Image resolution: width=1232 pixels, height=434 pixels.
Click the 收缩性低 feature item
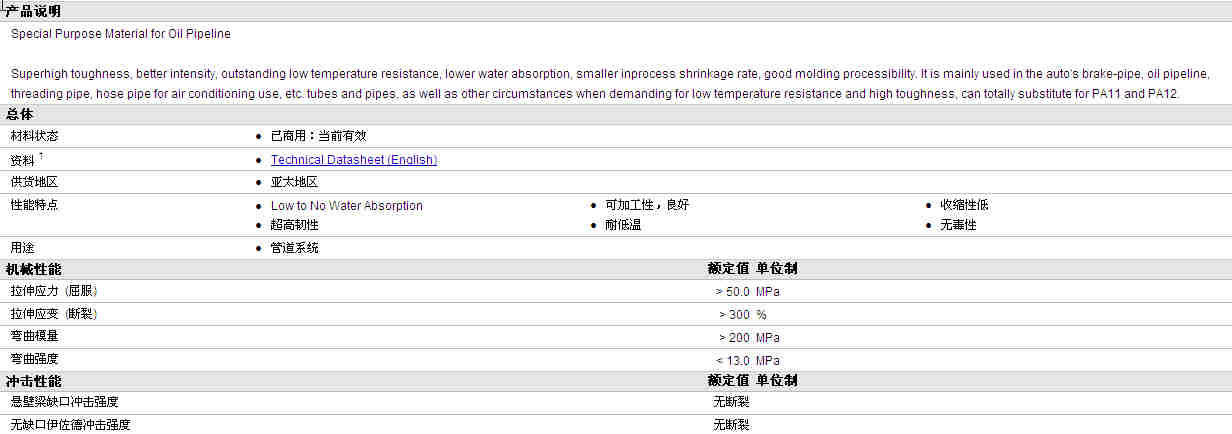click(964, 205)
